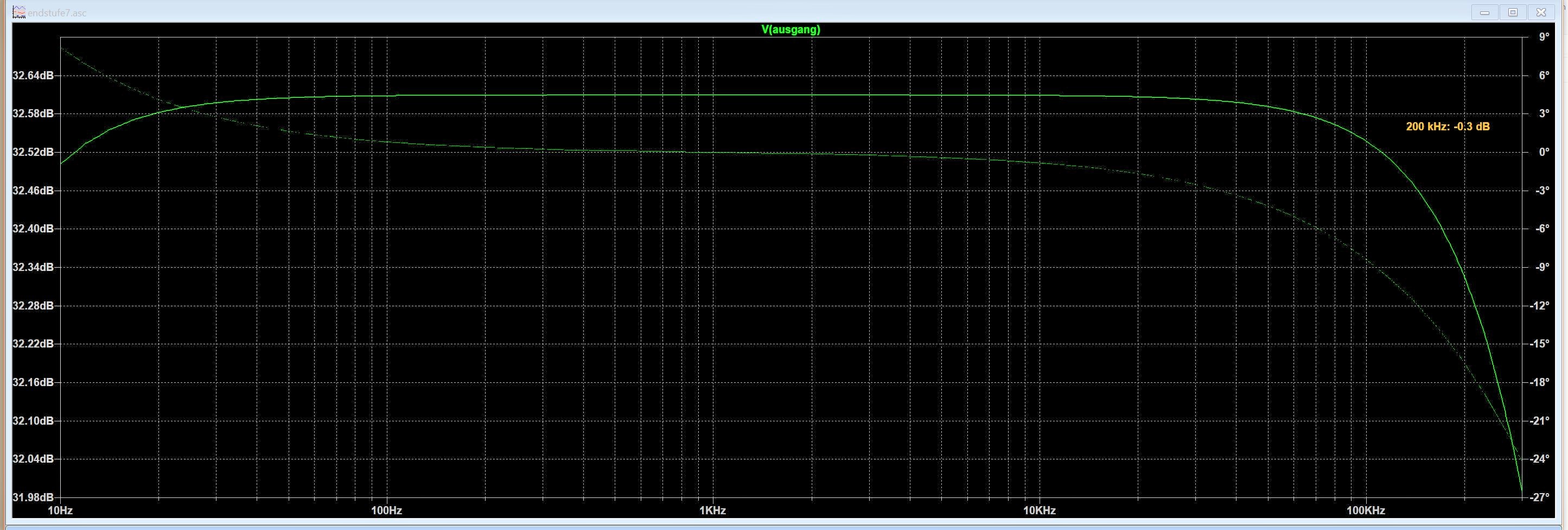Minimize the endstufe7.asc plot window
Screen dimensions: 1568x530
[x=1484, y=12]
